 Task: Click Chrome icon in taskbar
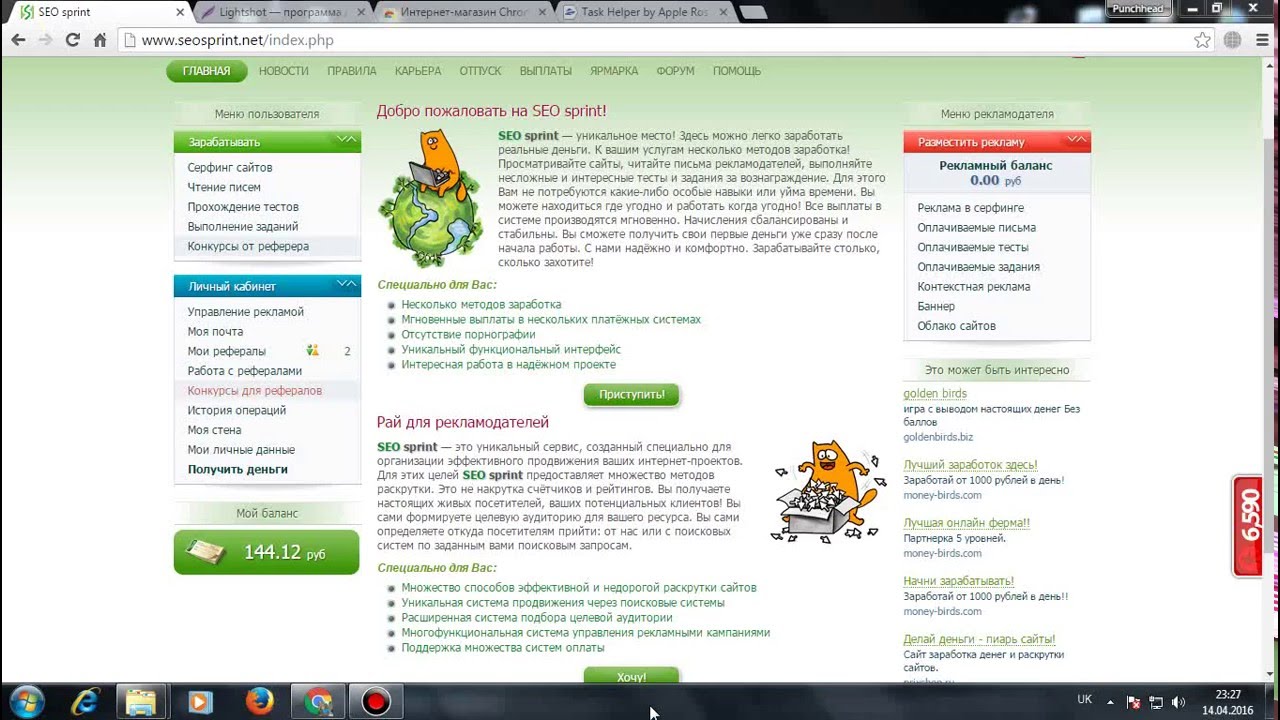318,702
